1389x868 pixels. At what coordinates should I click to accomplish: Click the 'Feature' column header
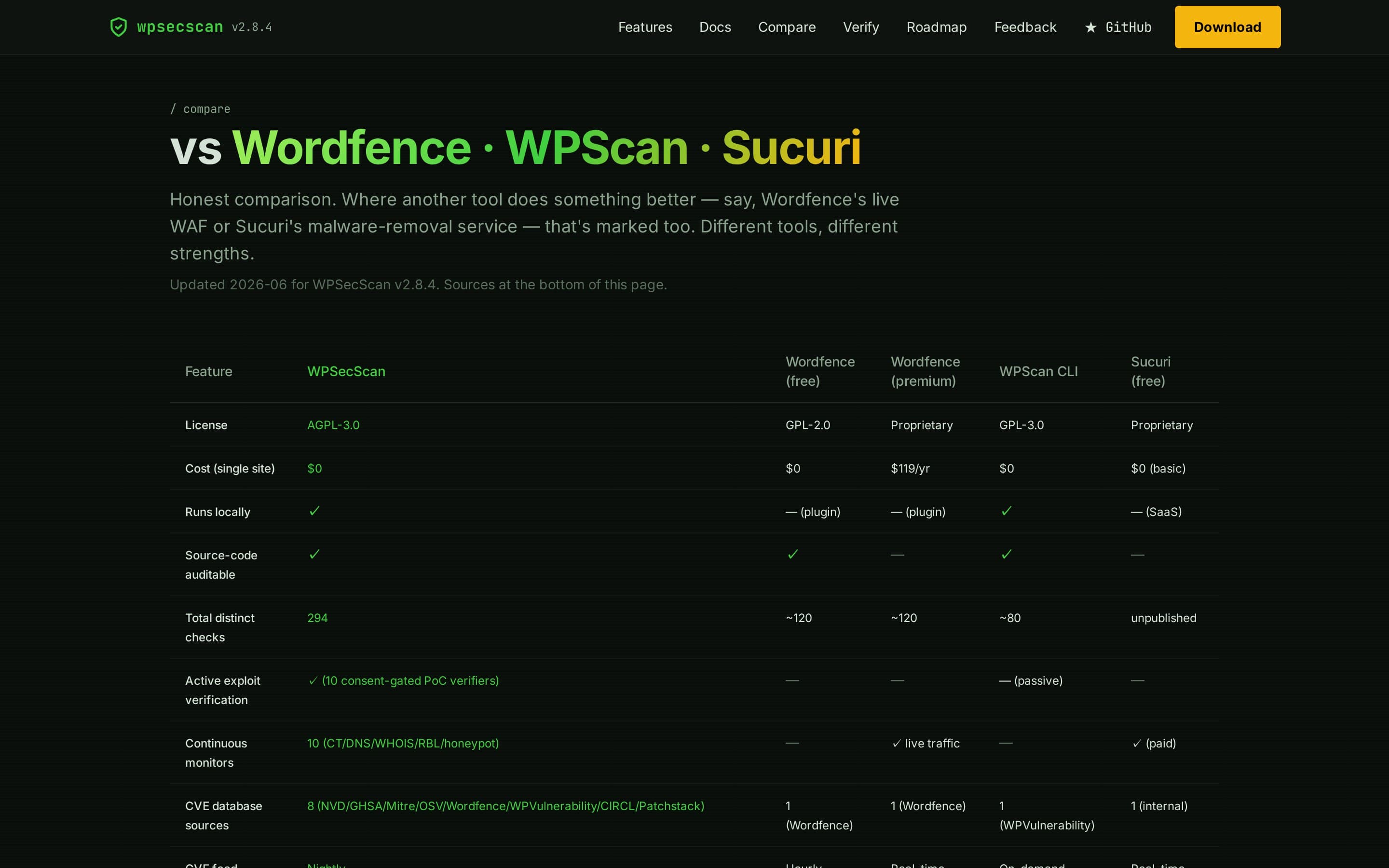208,371
